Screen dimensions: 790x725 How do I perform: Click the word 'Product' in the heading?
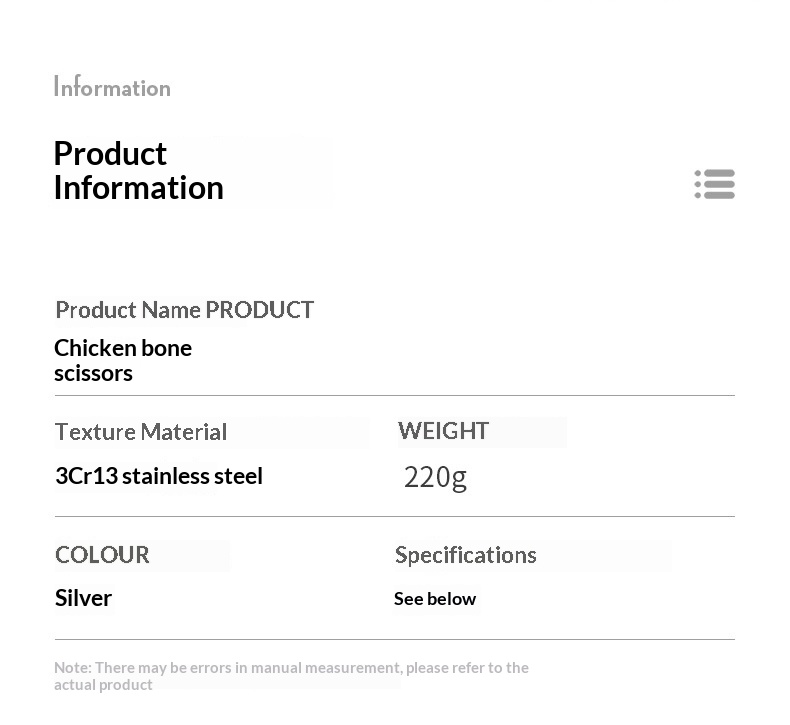[x=110, y=154]
